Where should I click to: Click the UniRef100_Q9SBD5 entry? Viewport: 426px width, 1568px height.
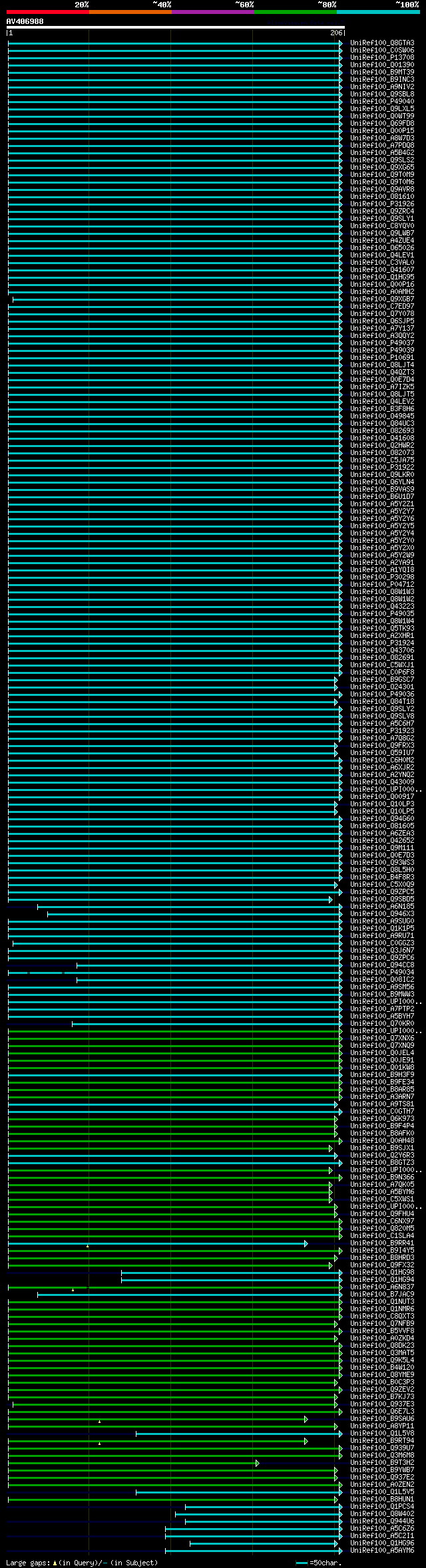382,899
